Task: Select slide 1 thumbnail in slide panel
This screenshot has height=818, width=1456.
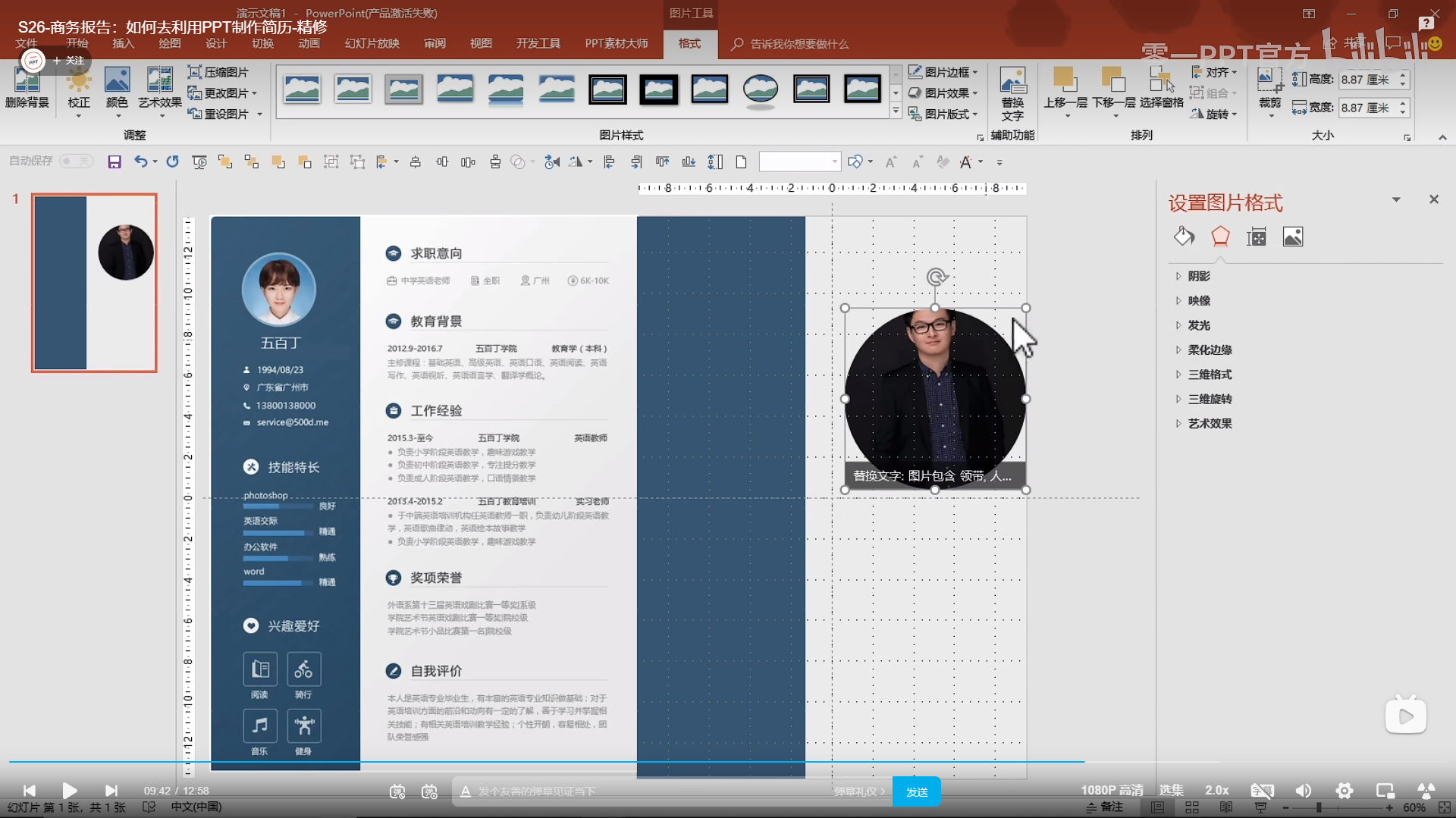Action: coord(94,283)
